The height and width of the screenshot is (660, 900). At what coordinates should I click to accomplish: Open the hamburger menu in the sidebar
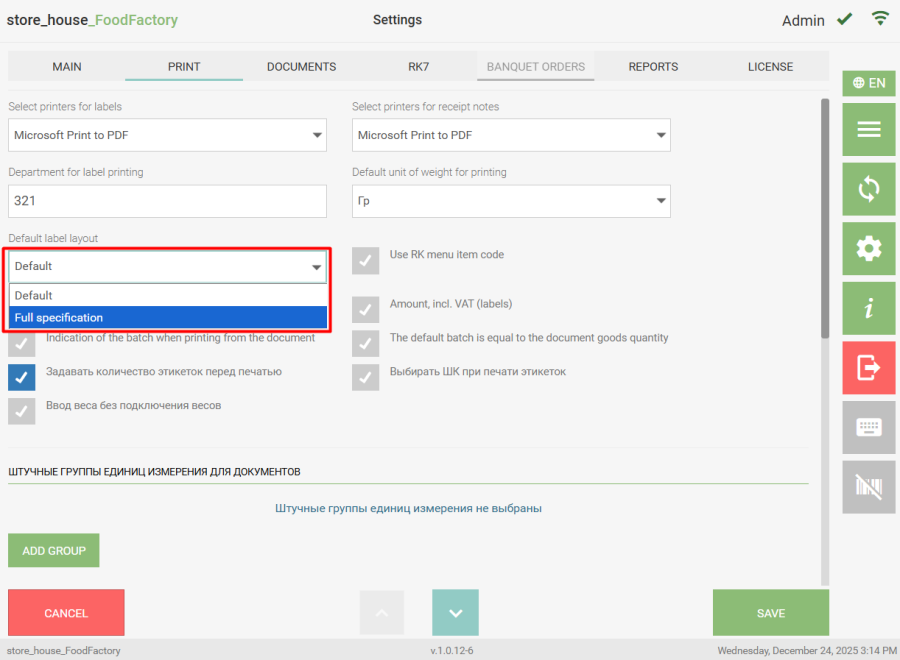pyautogui.click(x=868, y=130)
